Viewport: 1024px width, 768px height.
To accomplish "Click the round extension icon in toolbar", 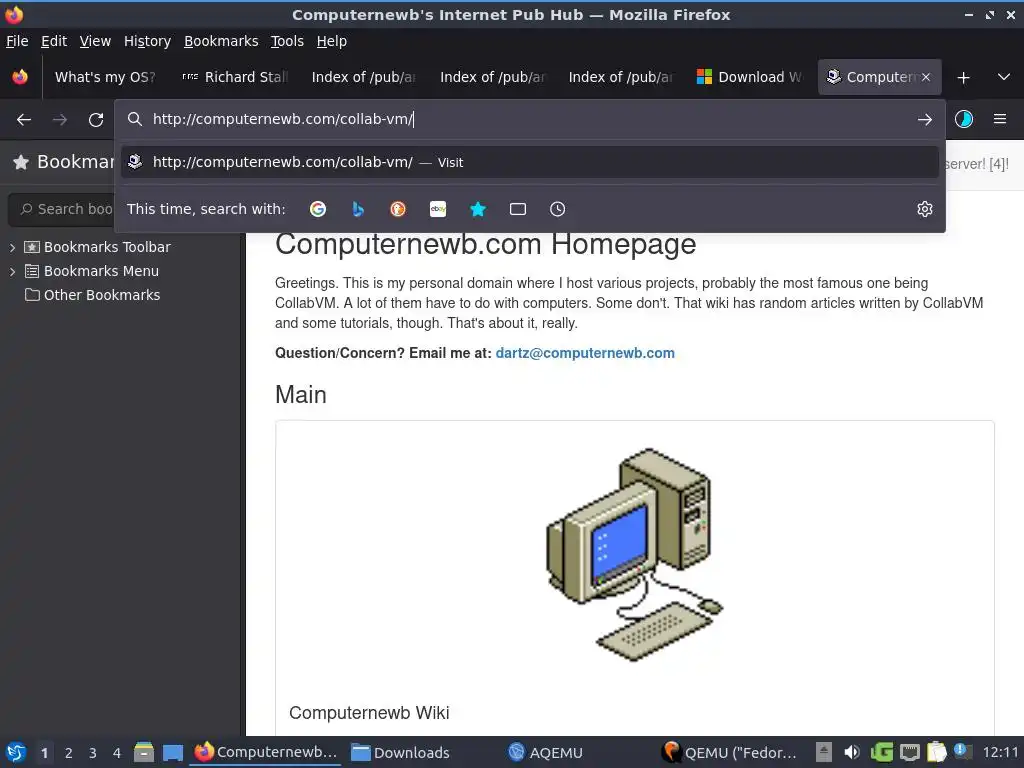I will 964,119.
